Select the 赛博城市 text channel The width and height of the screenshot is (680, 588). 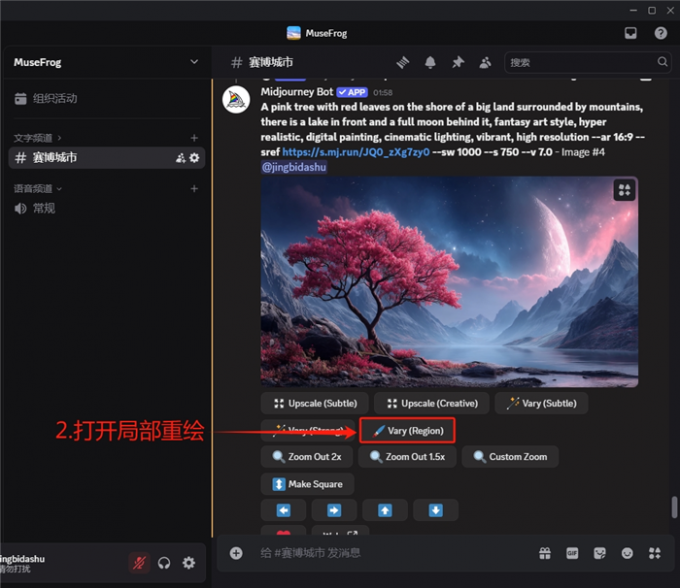(x=107, y=158)
